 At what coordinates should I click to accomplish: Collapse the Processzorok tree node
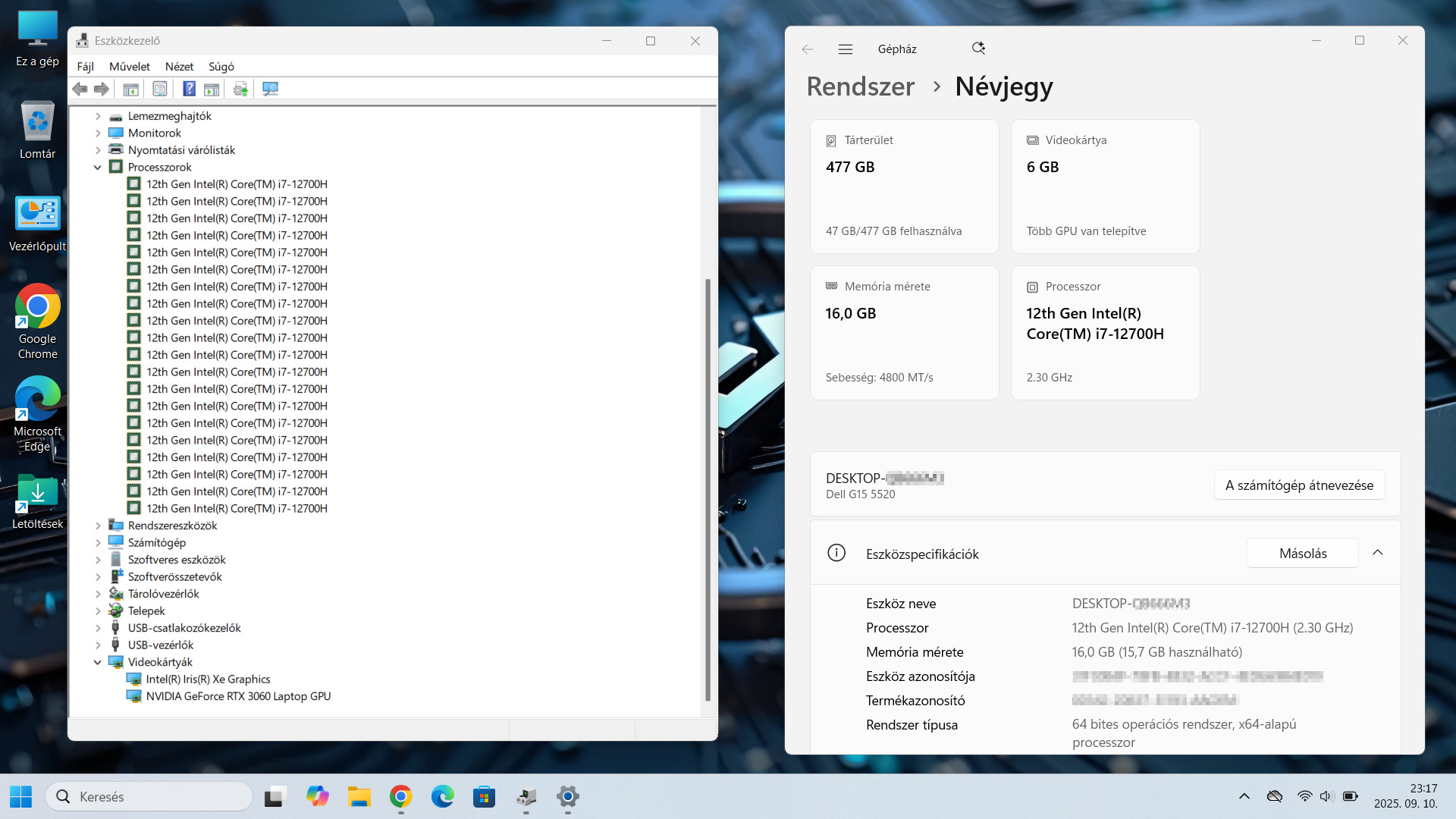98,168
